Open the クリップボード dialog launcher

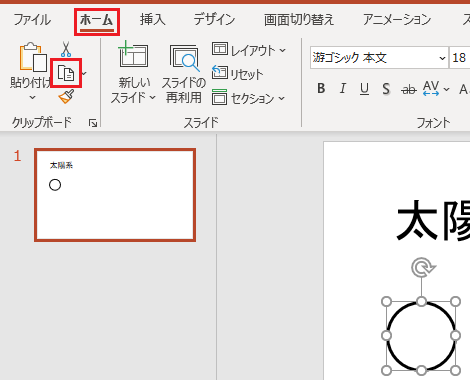pos(93,124)
